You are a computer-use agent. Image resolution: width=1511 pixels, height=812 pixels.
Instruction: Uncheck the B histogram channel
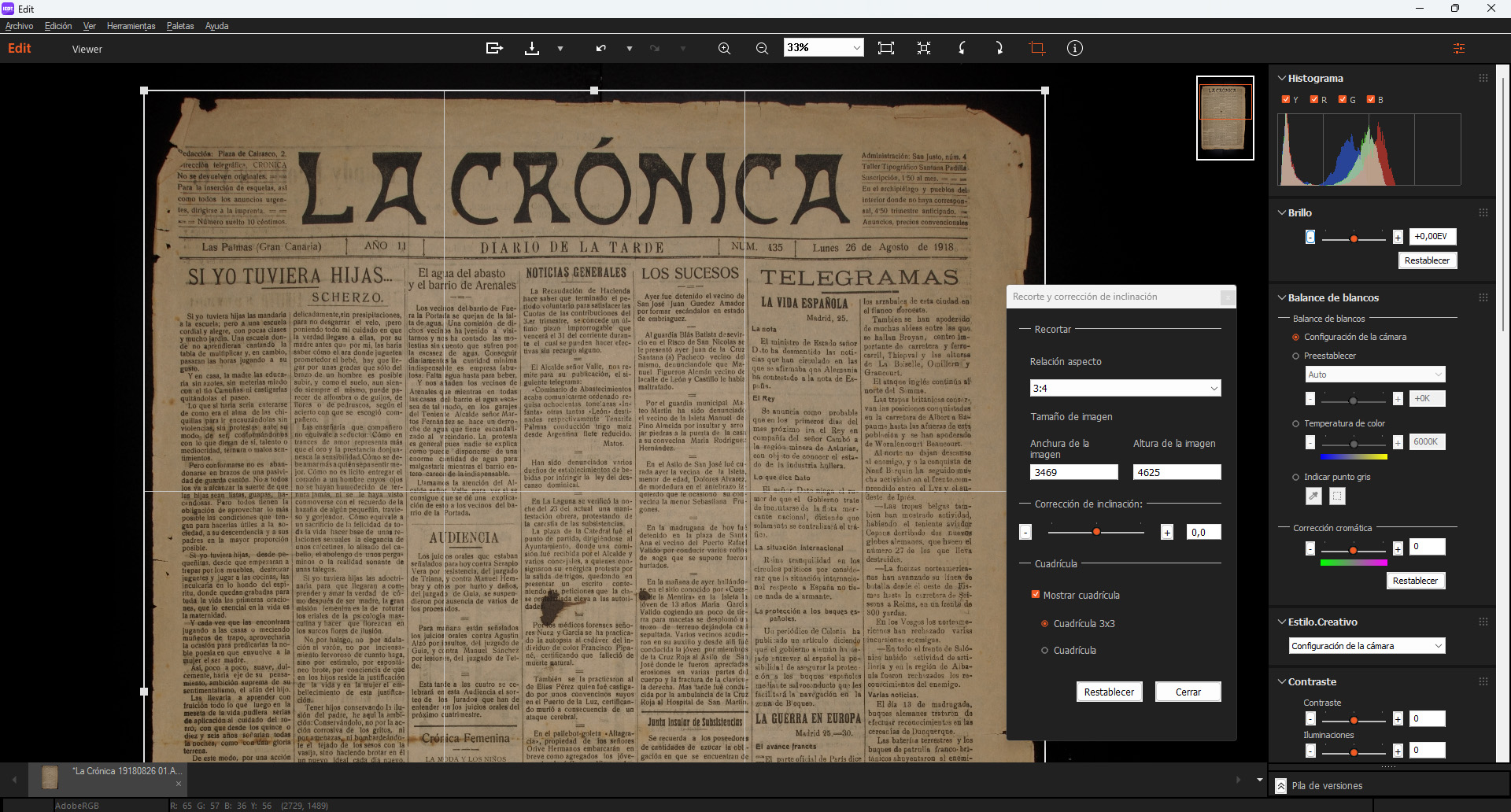1371,99
